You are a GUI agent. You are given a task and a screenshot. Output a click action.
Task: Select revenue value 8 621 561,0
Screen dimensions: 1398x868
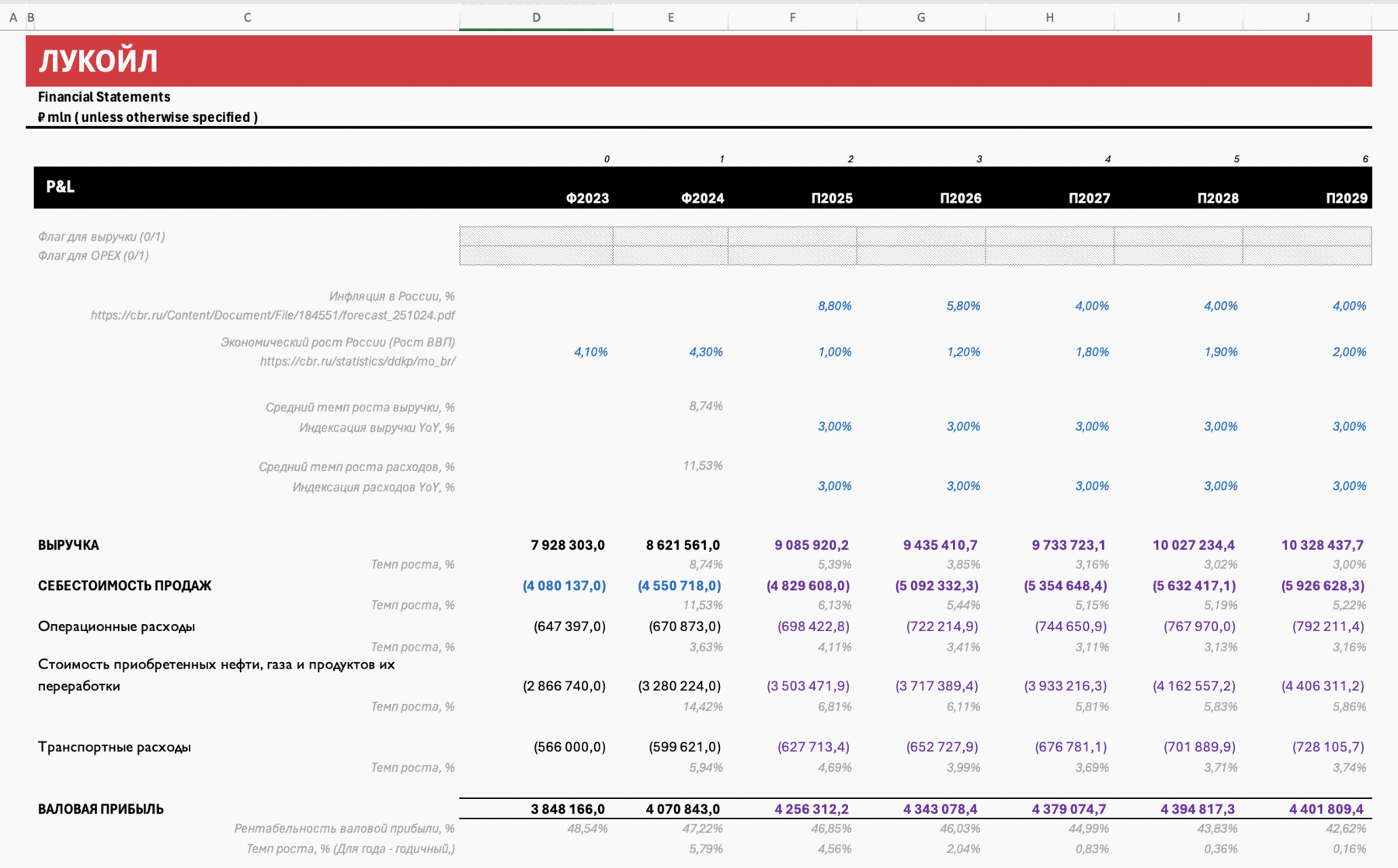pos(683,545)
